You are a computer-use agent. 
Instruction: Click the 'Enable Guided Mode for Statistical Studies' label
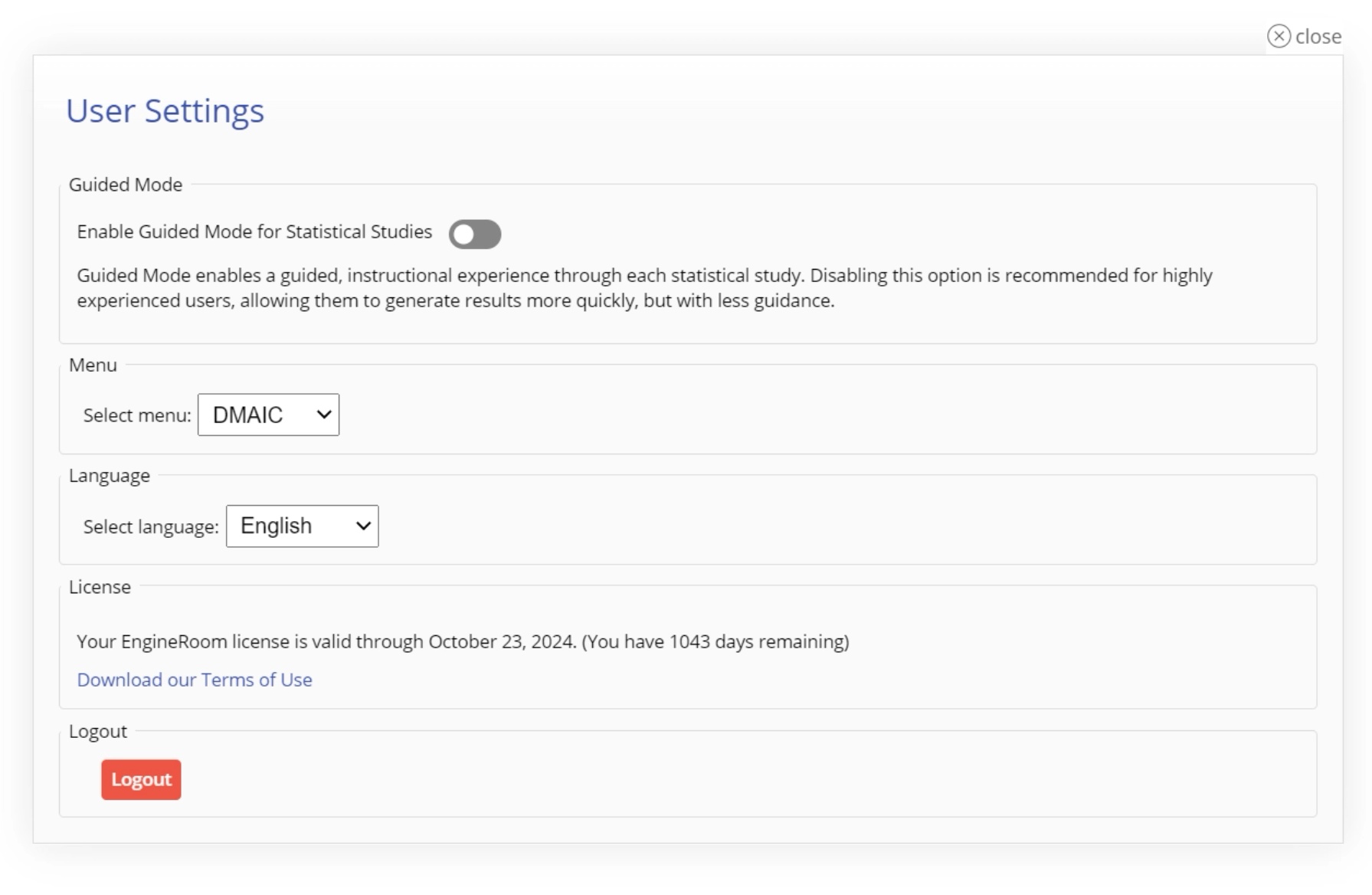tap(254, 231)
